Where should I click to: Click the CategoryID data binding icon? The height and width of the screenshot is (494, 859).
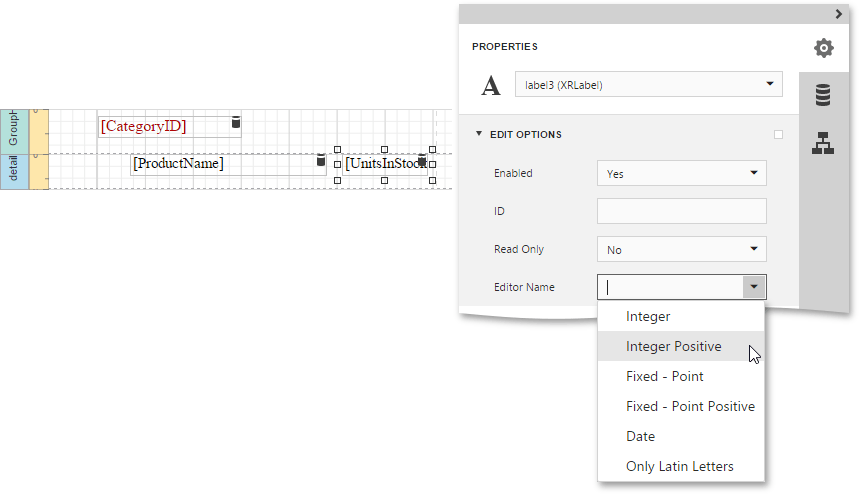click(x=236, y=122)
